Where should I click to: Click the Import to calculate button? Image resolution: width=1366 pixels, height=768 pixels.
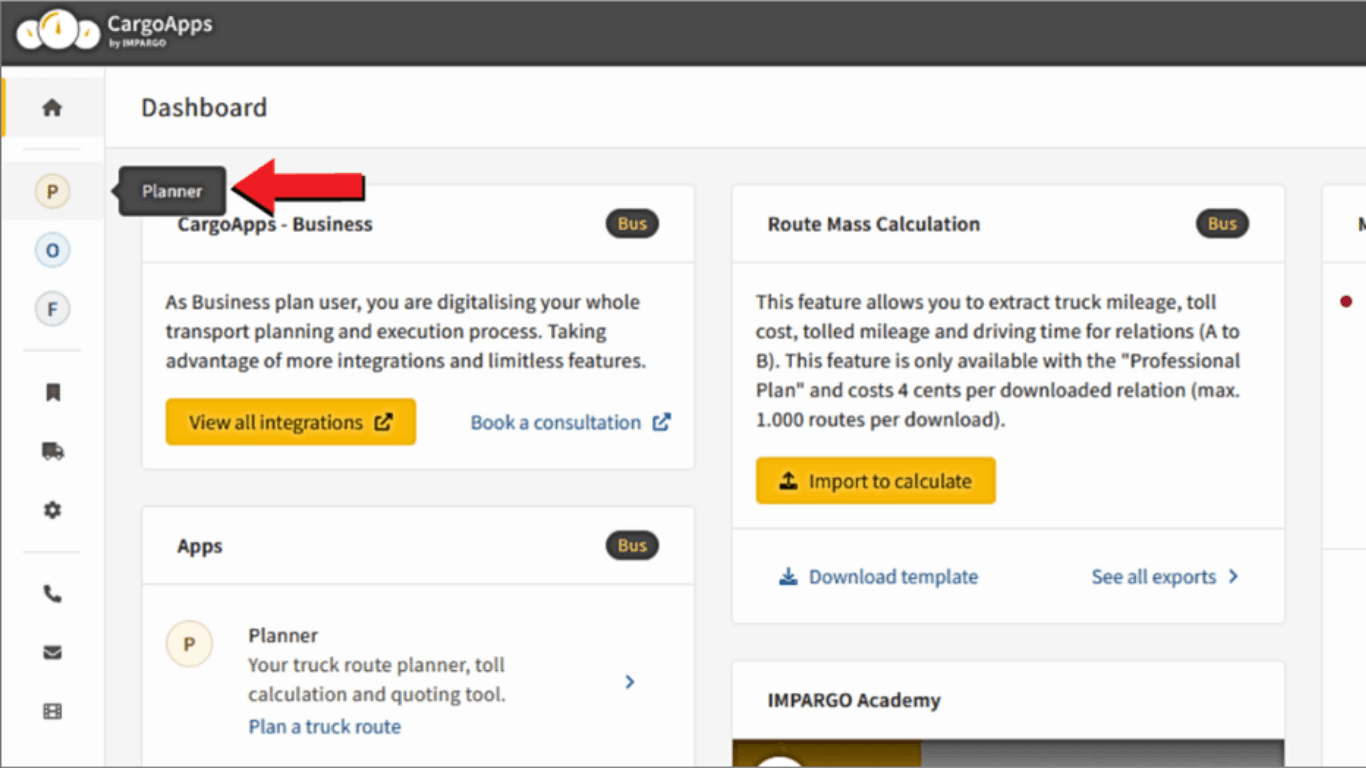coord(875,481)
